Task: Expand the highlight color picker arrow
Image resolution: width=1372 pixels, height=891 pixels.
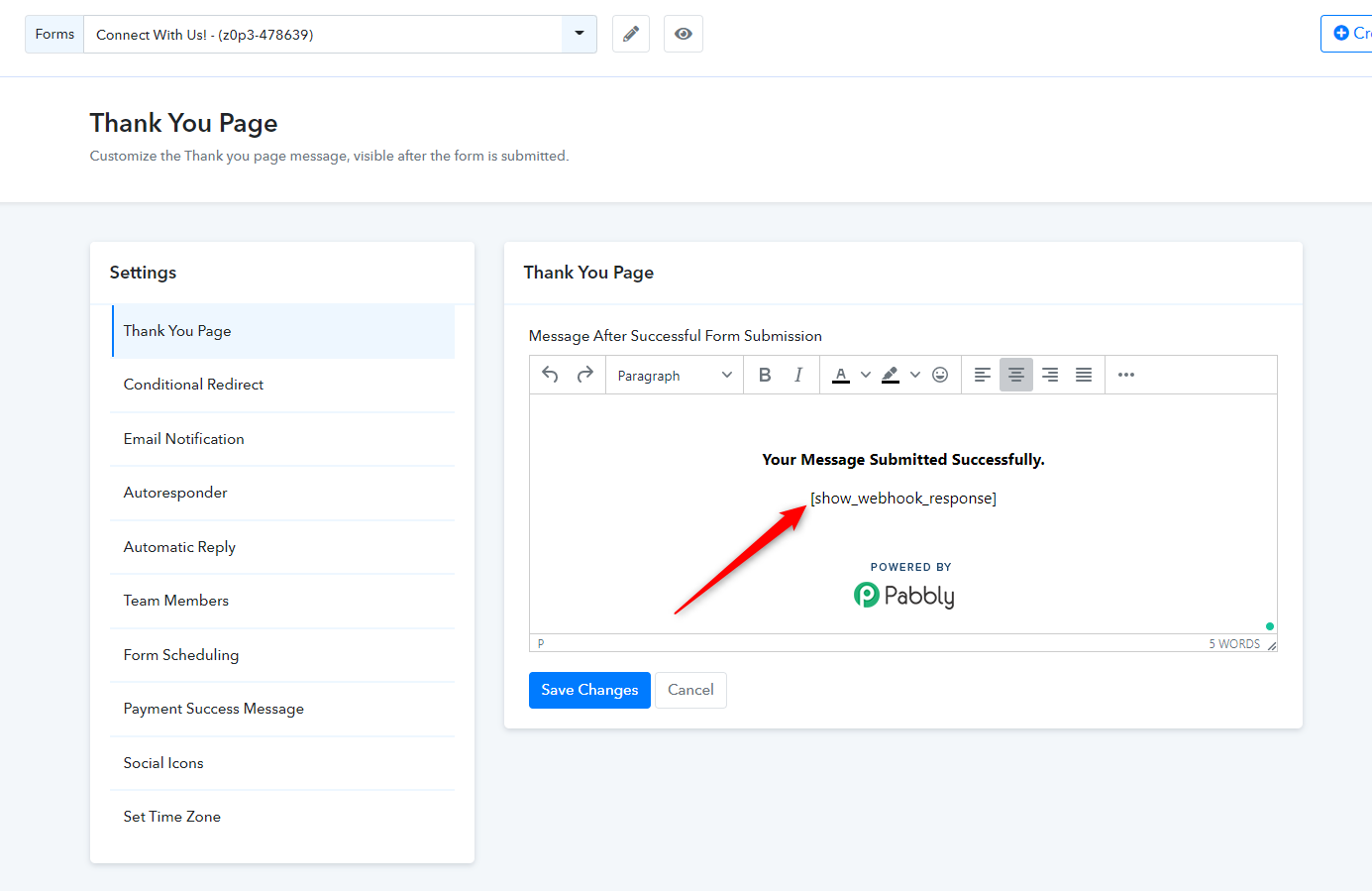Action: pos(915,375)
